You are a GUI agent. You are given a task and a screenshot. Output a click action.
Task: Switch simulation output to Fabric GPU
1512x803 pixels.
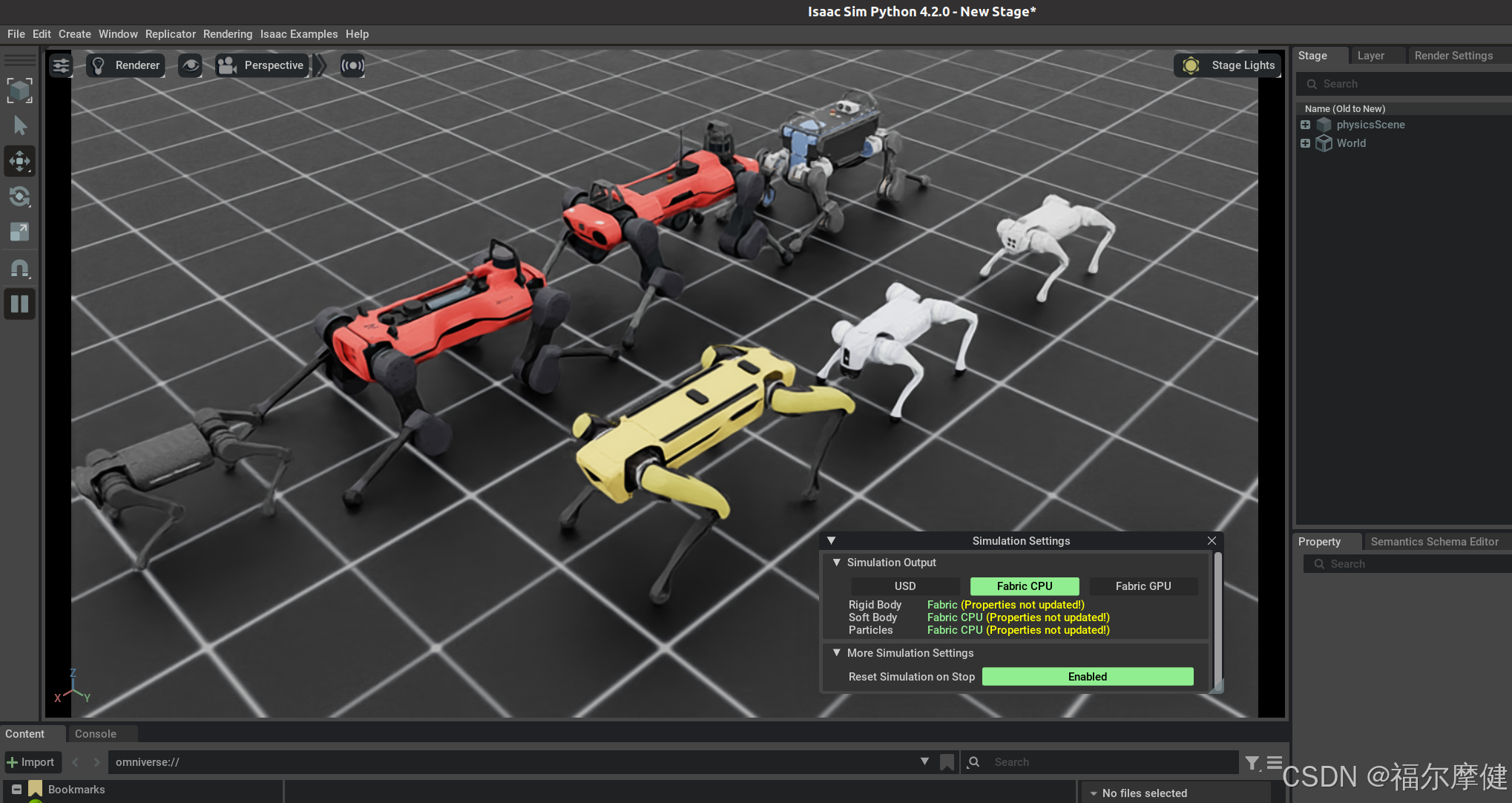click(1143, 586)
